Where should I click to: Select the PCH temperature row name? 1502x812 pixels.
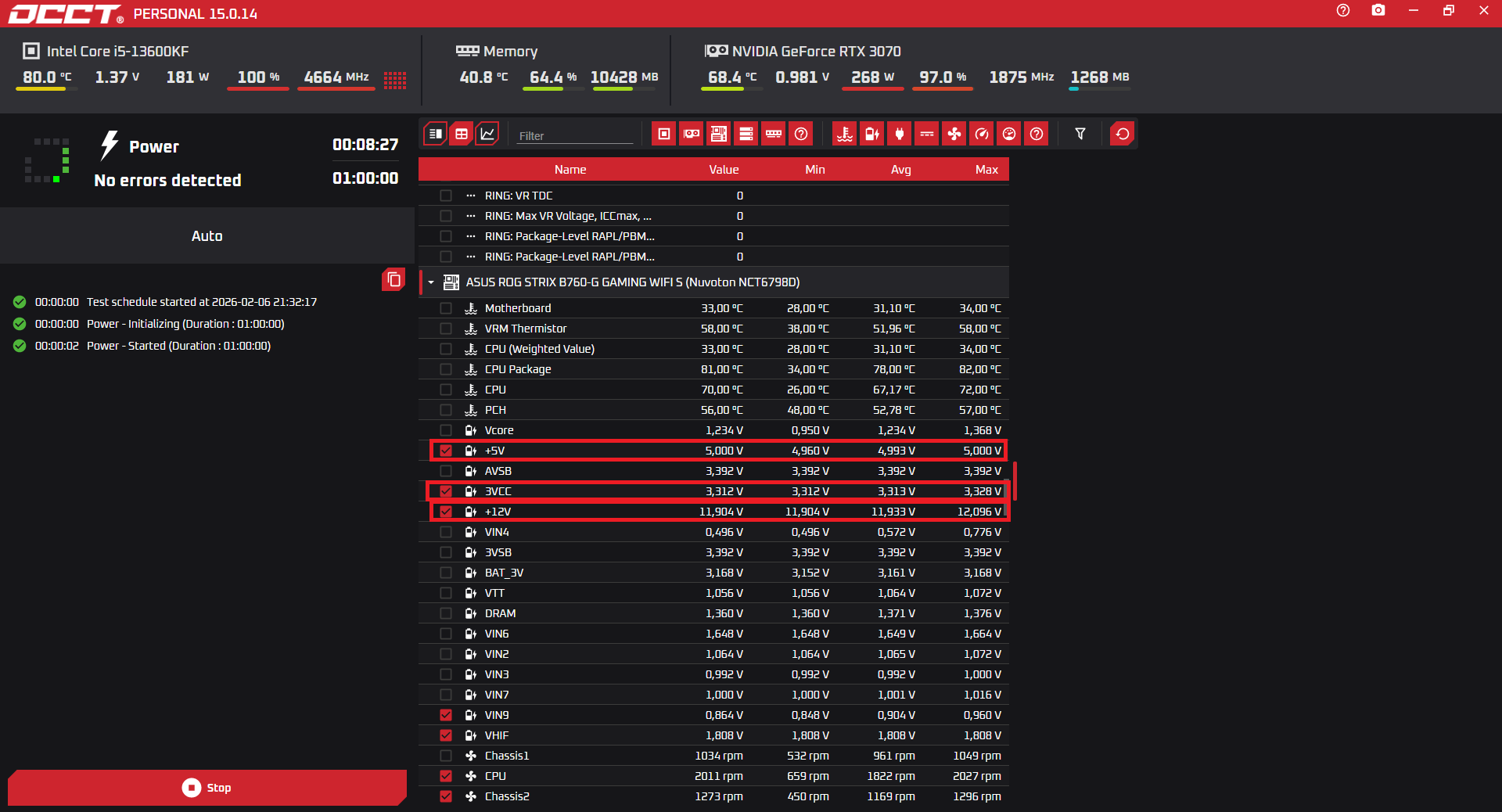coord(495,410)
